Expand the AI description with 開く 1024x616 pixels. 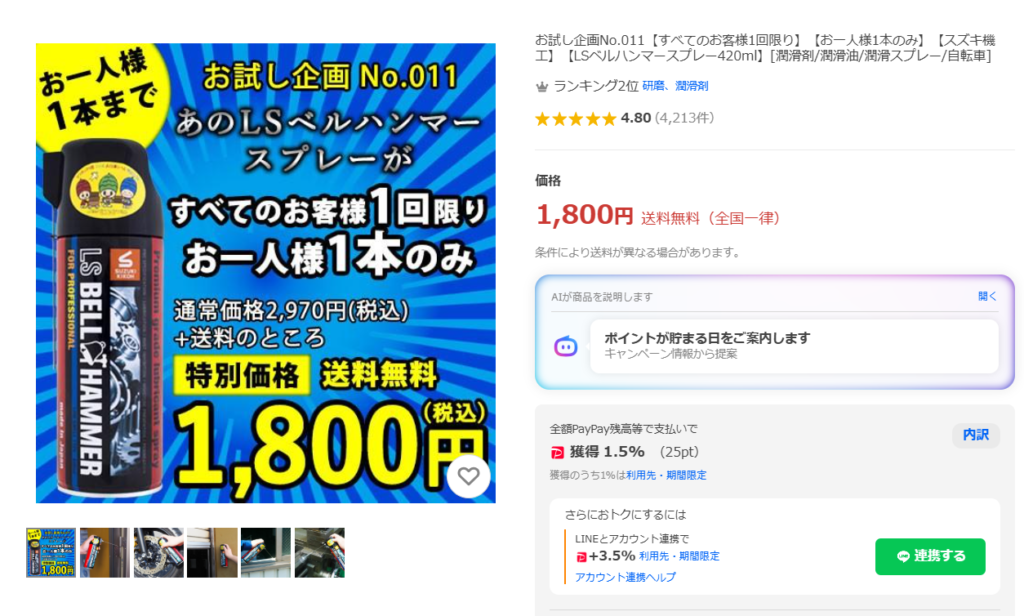pyautogui.click(x=987, y=297)
